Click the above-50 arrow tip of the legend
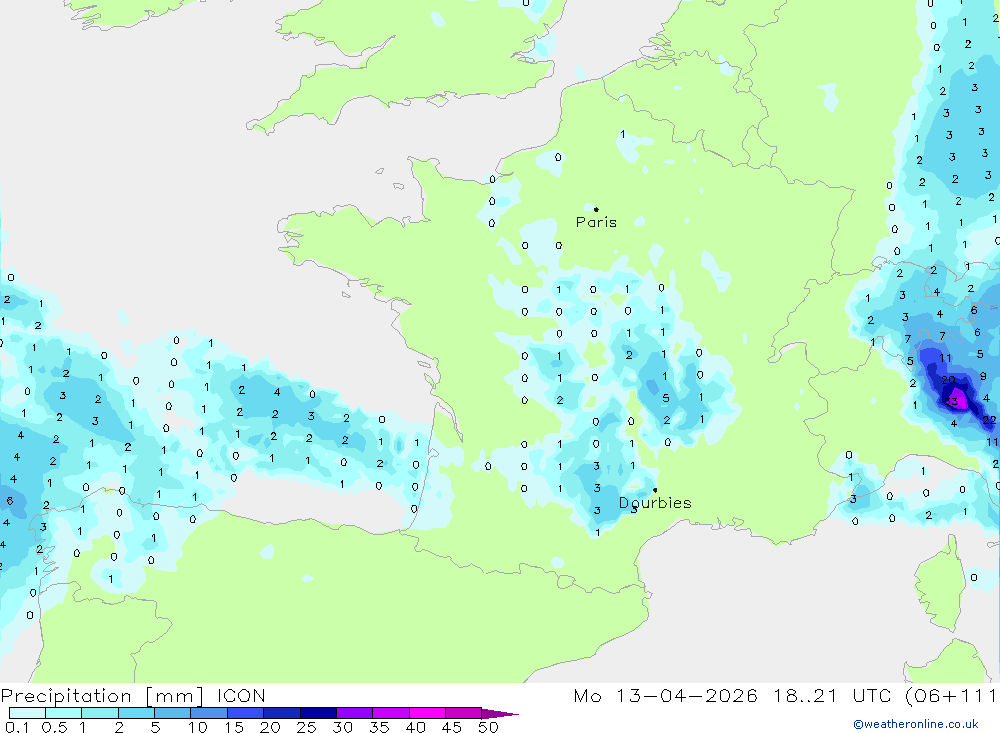1000x733 pixels. [501, 713]
